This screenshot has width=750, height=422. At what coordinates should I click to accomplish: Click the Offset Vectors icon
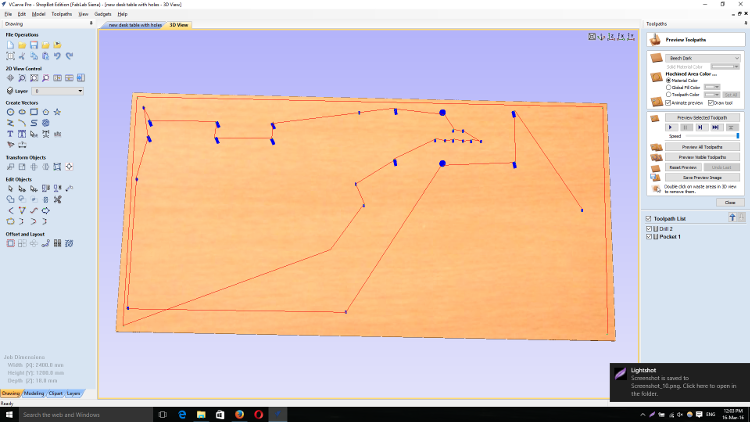coord(10,244)
